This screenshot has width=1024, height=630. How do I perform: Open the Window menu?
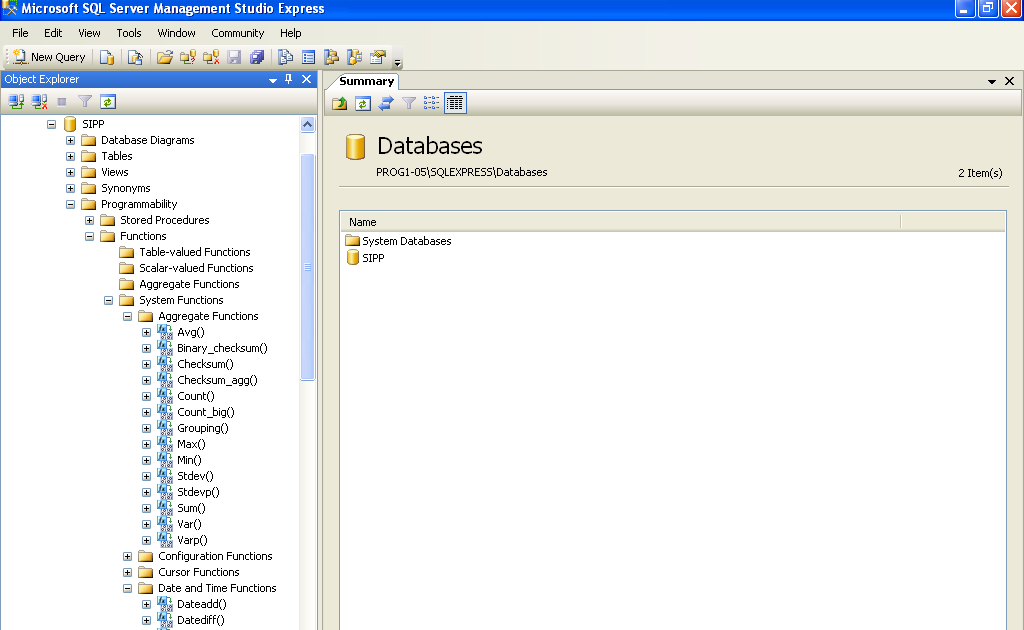176,33
